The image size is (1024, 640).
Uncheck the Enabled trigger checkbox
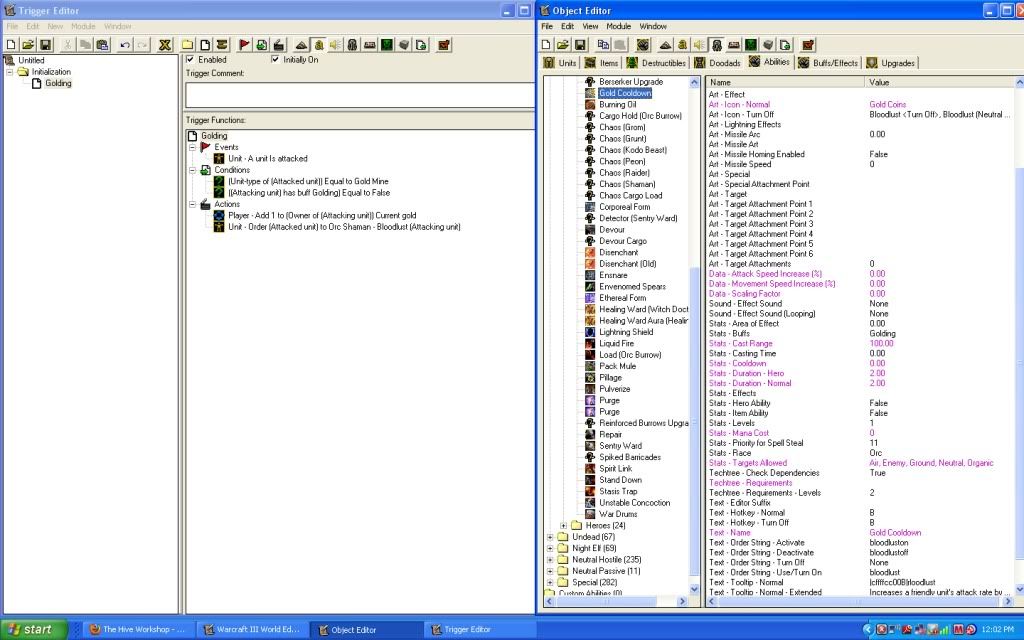pyautogui.click(x=190, y=59)
